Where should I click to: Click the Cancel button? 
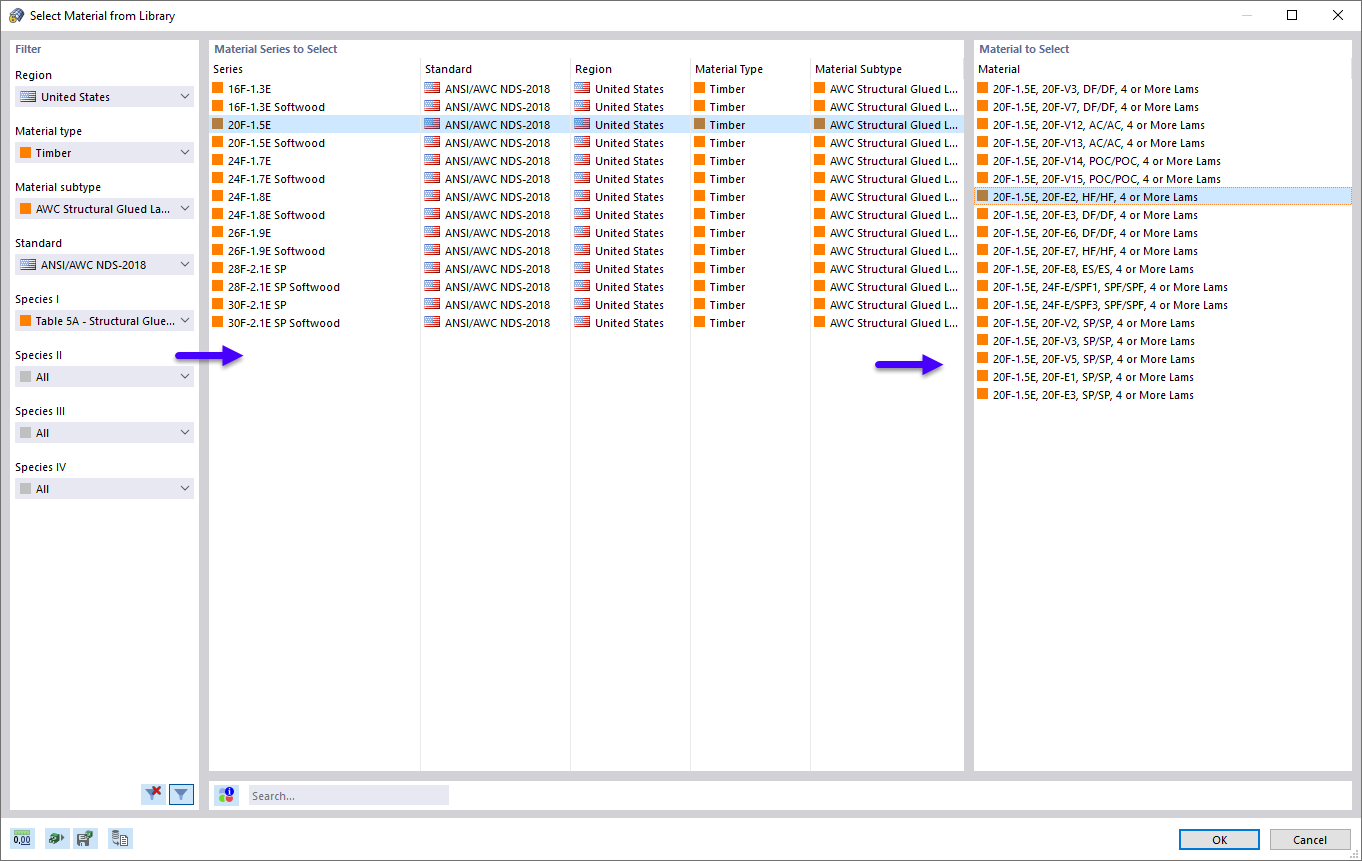(x=1310, y=840)
